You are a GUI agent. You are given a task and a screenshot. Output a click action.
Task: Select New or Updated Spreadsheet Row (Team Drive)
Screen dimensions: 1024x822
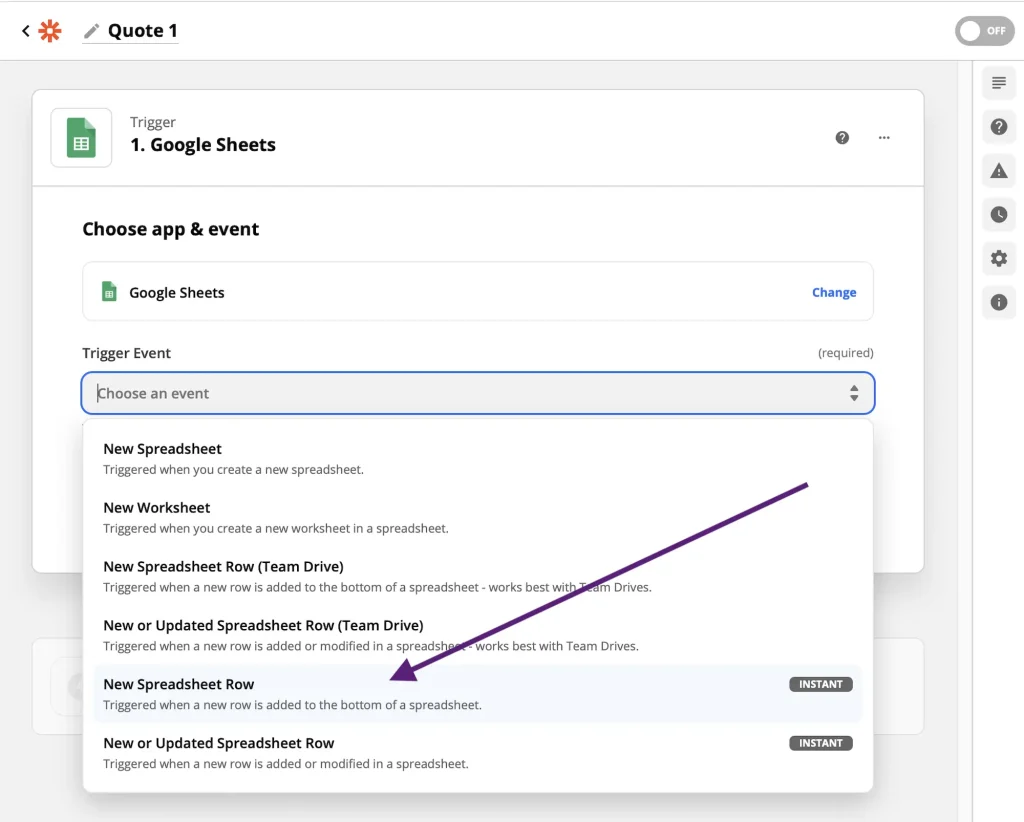[x=478, y=635]
